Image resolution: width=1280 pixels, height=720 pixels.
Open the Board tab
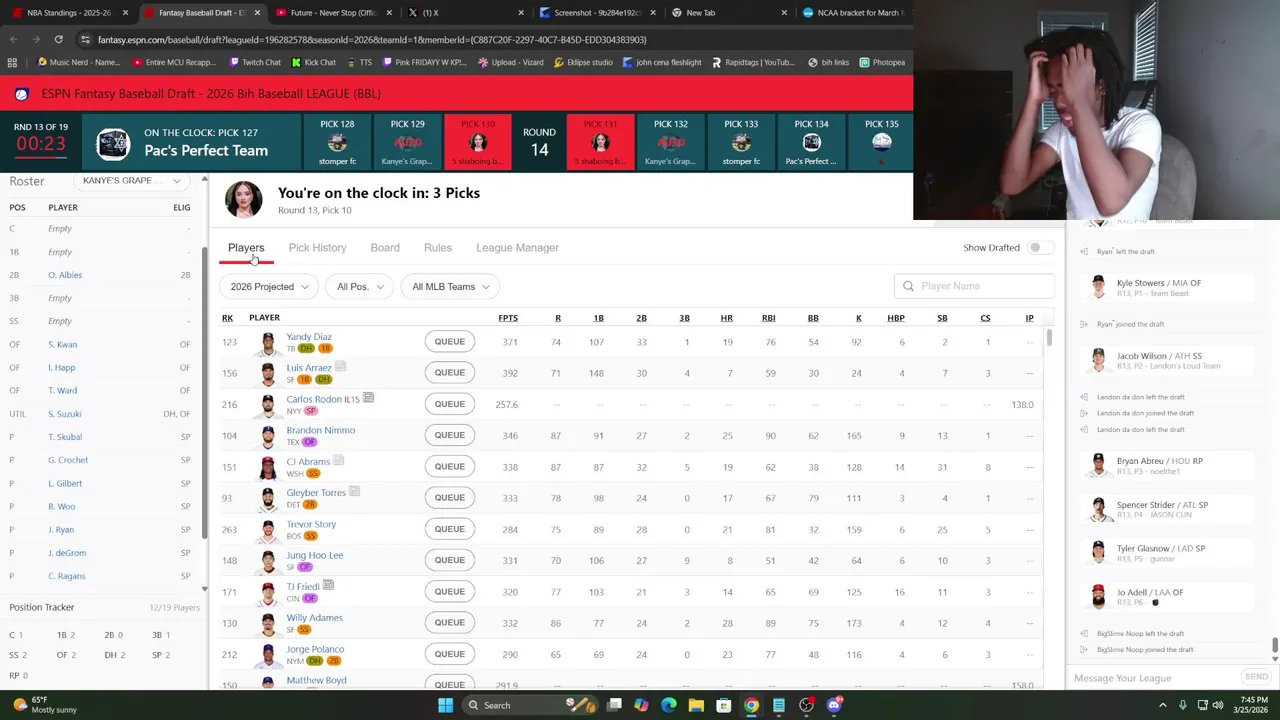click(385, 248)
